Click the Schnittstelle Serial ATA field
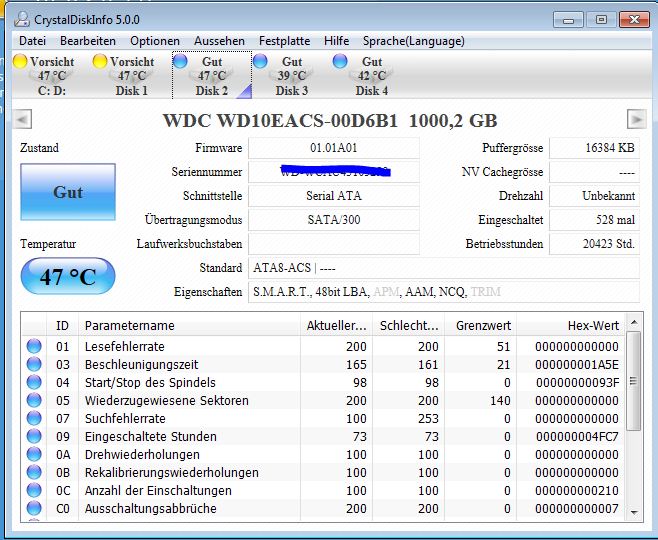Screen dimensions: 658x540 tap(334, 196)
